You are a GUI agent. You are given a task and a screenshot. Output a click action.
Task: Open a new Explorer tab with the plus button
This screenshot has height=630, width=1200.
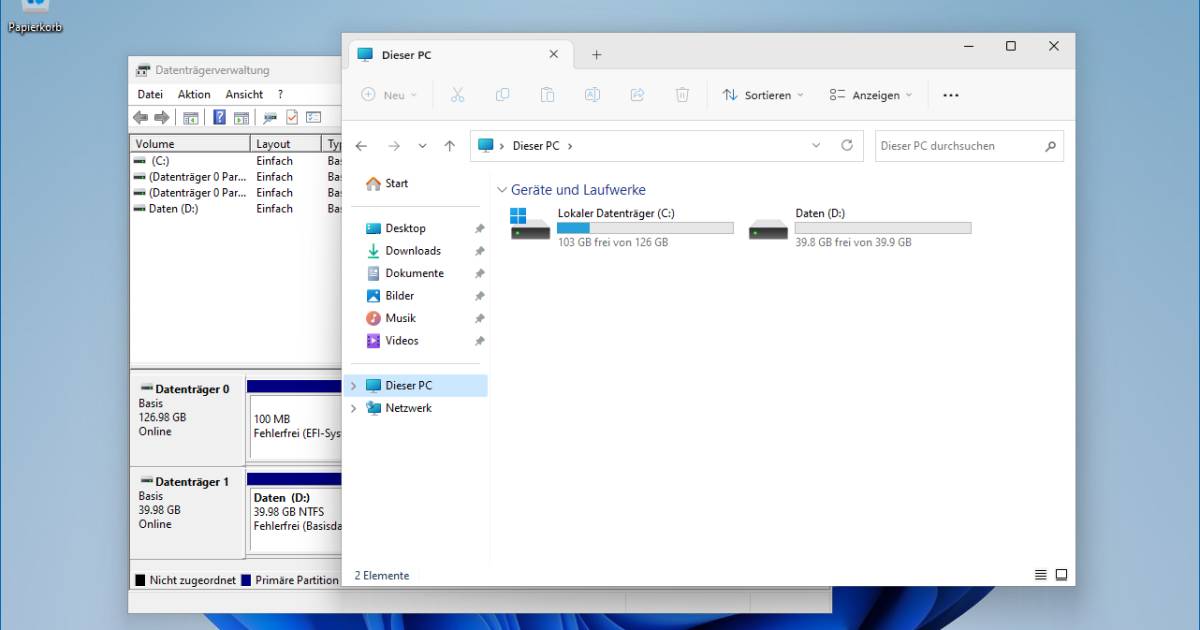(597, 54)
